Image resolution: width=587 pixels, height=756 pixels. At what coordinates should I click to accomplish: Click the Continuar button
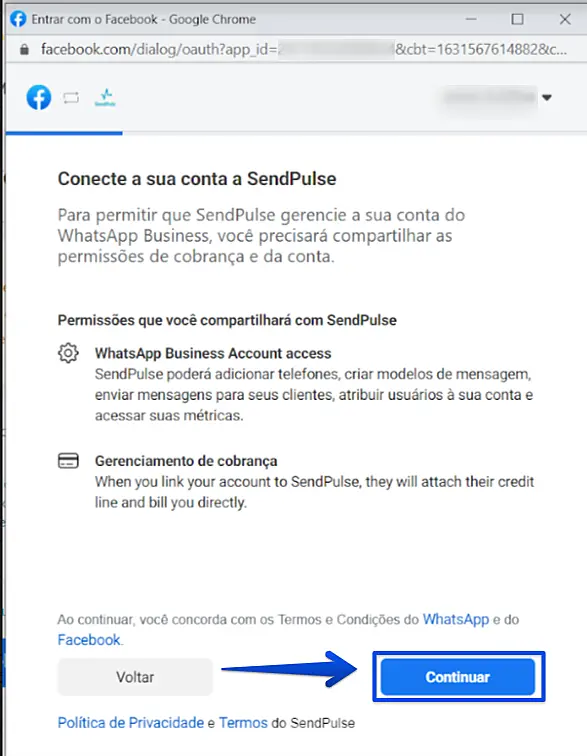(x=458, y=677)
